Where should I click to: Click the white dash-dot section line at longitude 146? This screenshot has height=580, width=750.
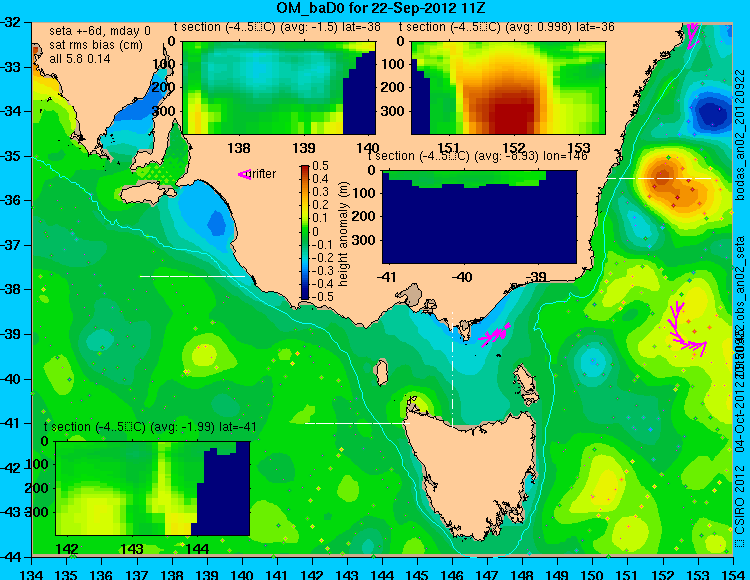[452, 369]
